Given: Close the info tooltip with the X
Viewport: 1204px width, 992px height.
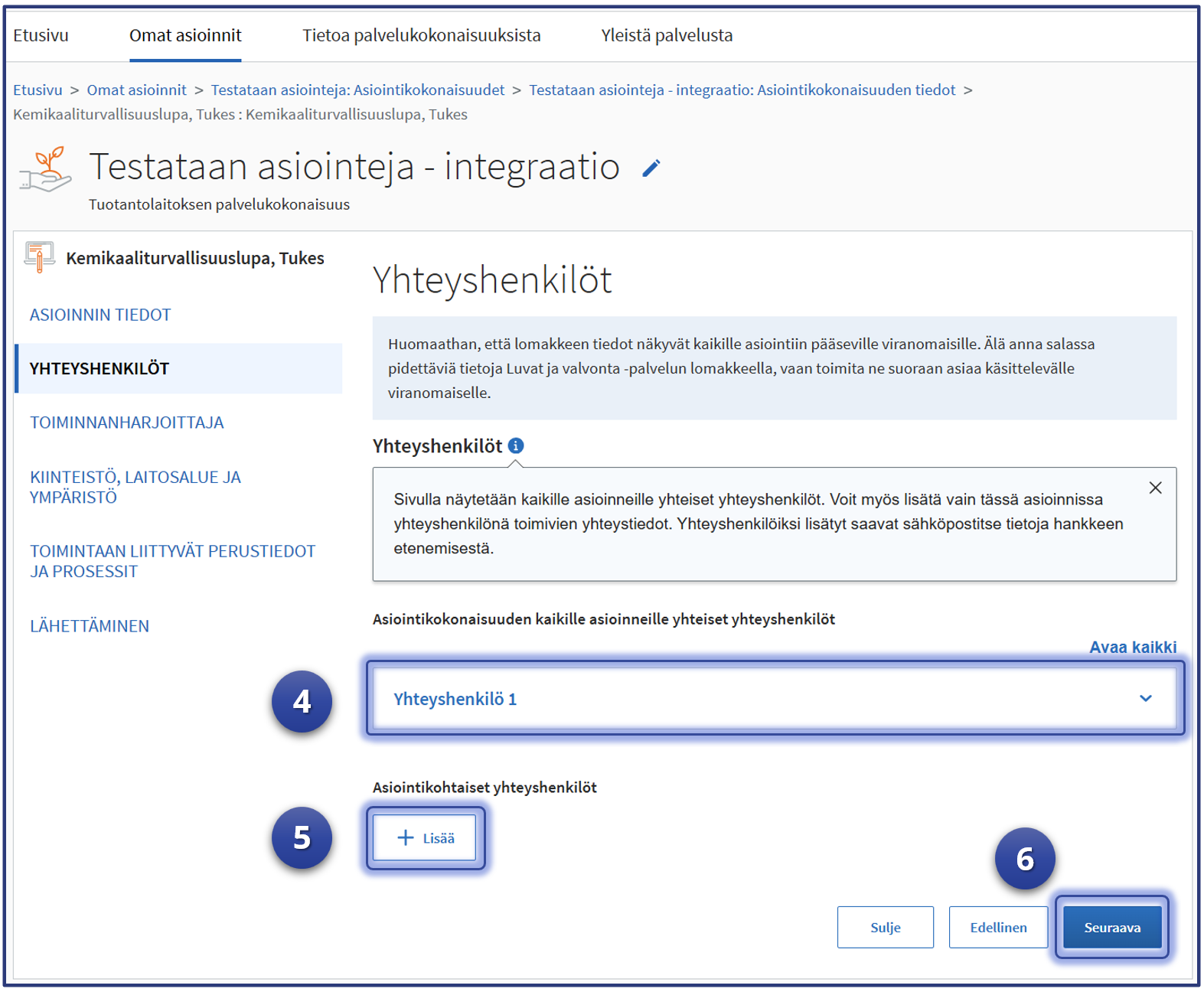Looking at the screenshot, I should 1155,488.
